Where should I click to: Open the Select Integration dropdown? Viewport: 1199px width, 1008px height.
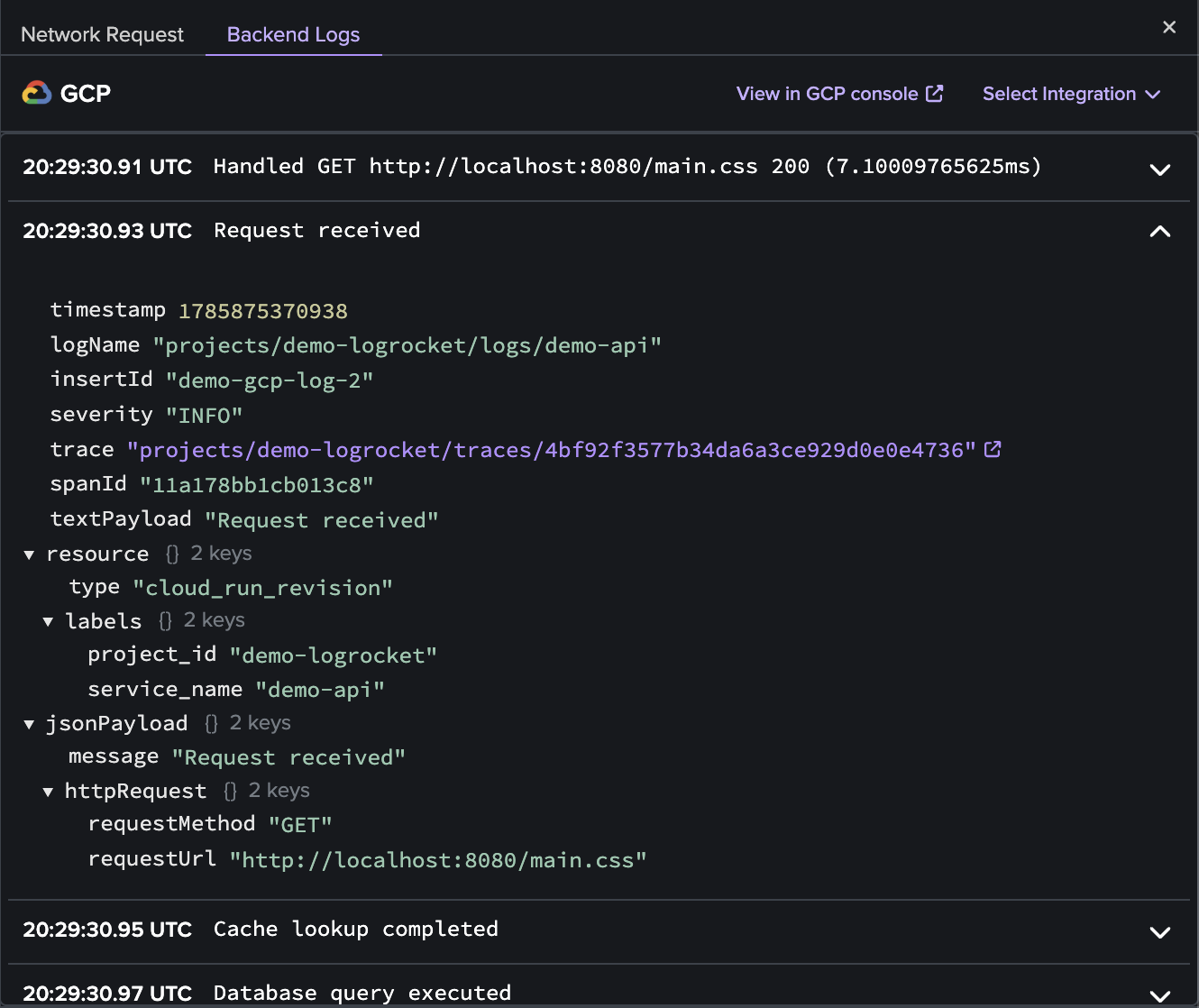[1071, 94]
